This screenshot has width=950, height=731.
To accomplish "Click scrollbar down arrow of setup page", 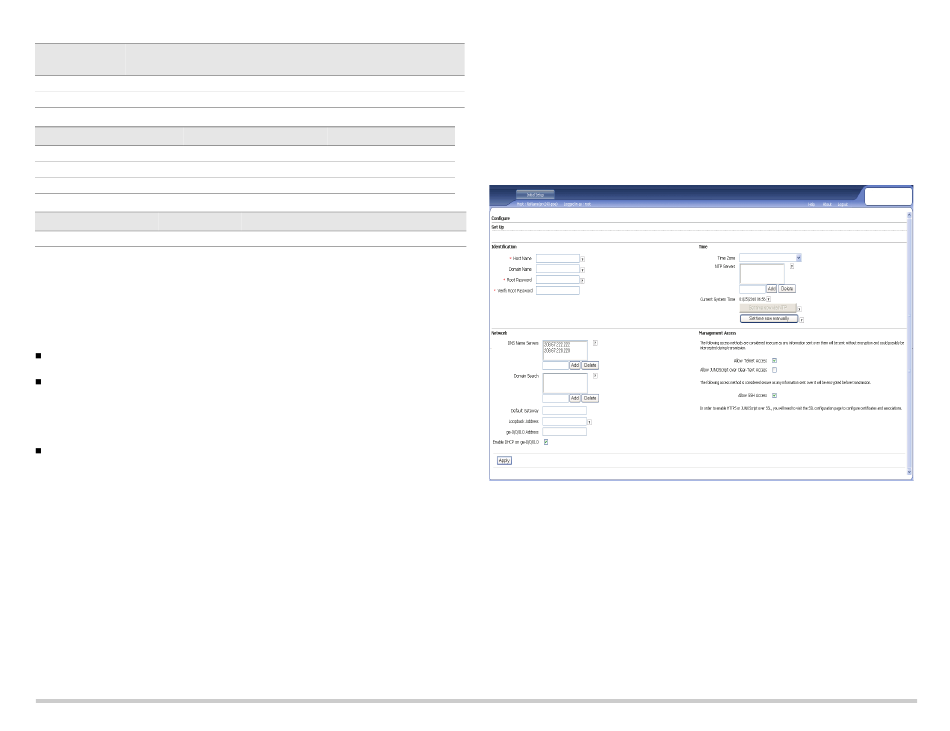I will (909, 472).
